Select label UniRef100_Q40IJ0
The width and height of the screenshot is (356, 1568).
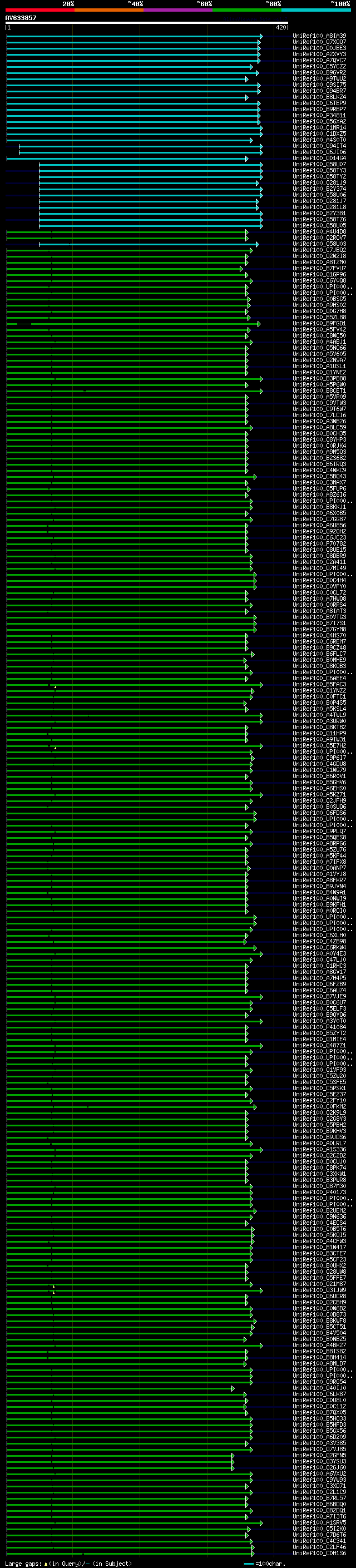click(x=319, y=1388)
